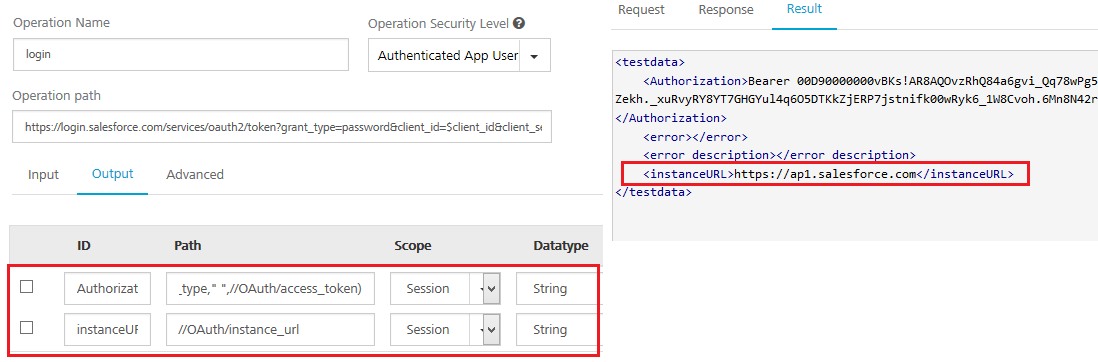Click the Operation Name field containing login
Image resolution: width=1098 pixels, height=362 pixels.
click(x=181, y=55)
